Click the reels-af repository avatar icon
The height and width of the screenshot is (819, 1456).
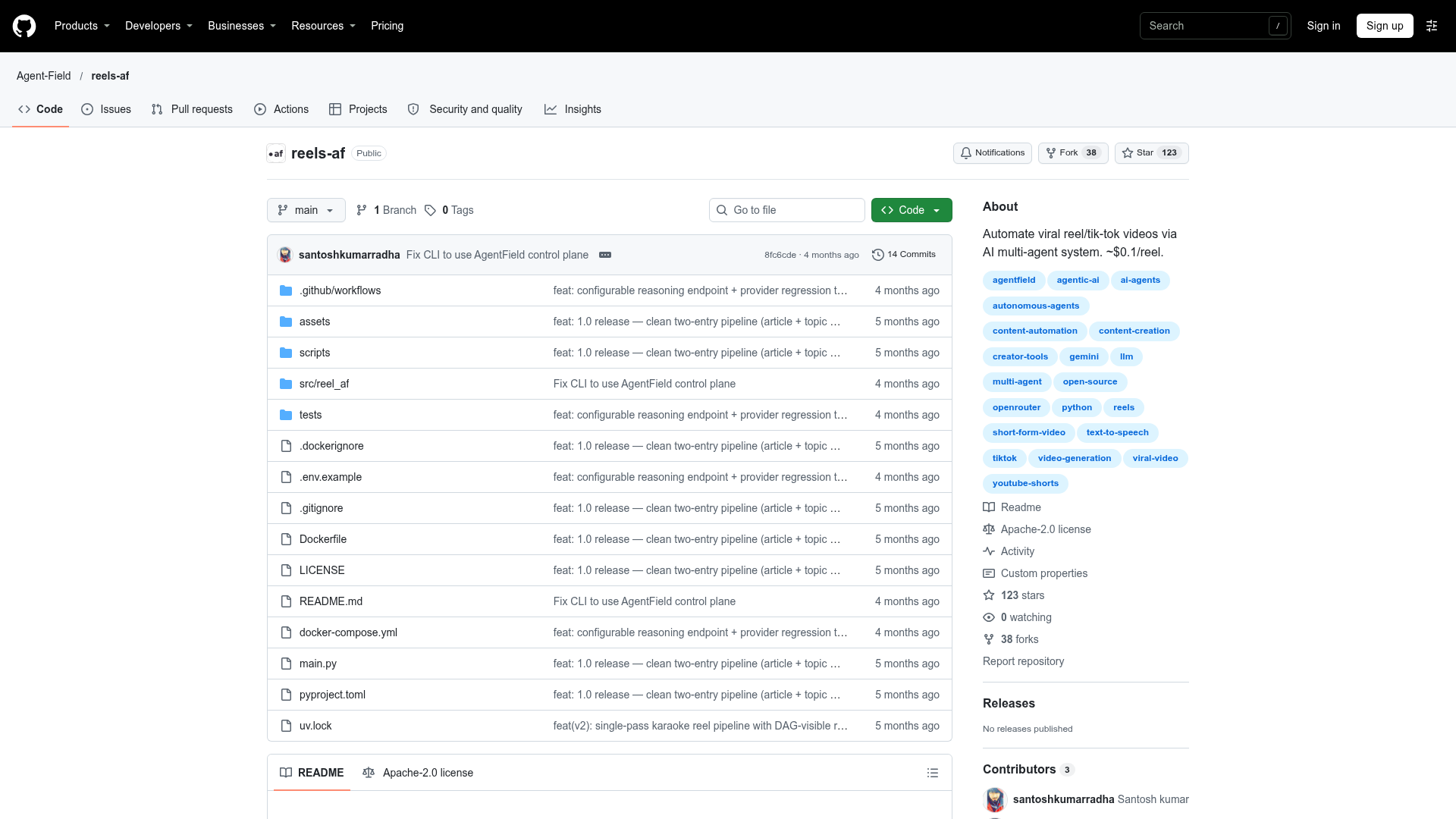tap(276, 153)
